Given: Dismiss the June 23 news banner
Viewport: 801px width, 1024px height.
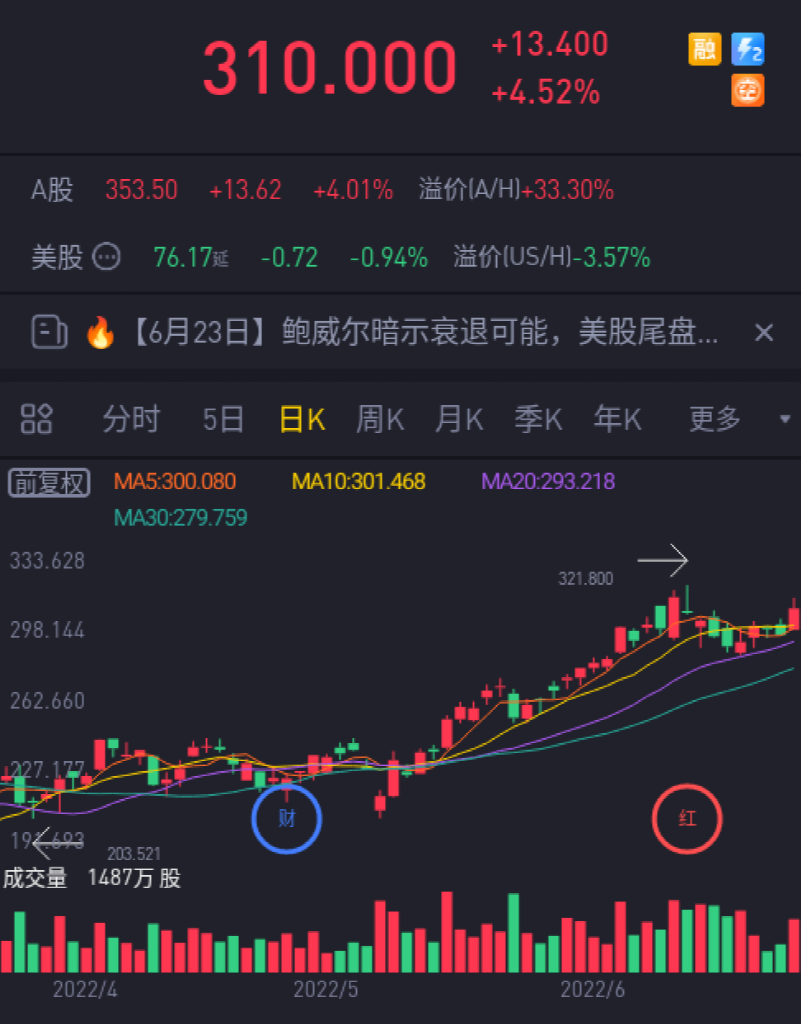Looking at the screenshot, I should pos(764,333).
